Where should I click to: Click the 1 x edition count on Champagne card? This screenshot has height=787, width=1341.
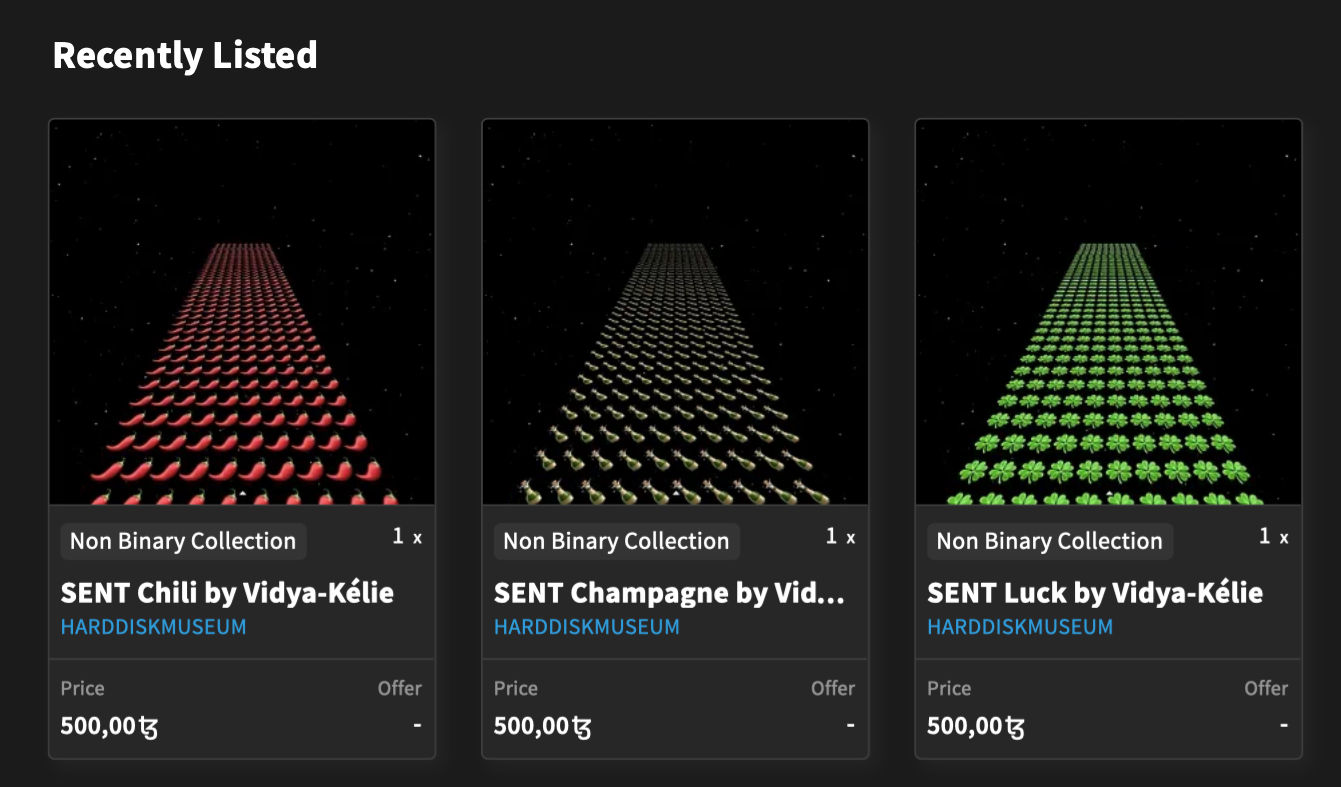[839, 537]
